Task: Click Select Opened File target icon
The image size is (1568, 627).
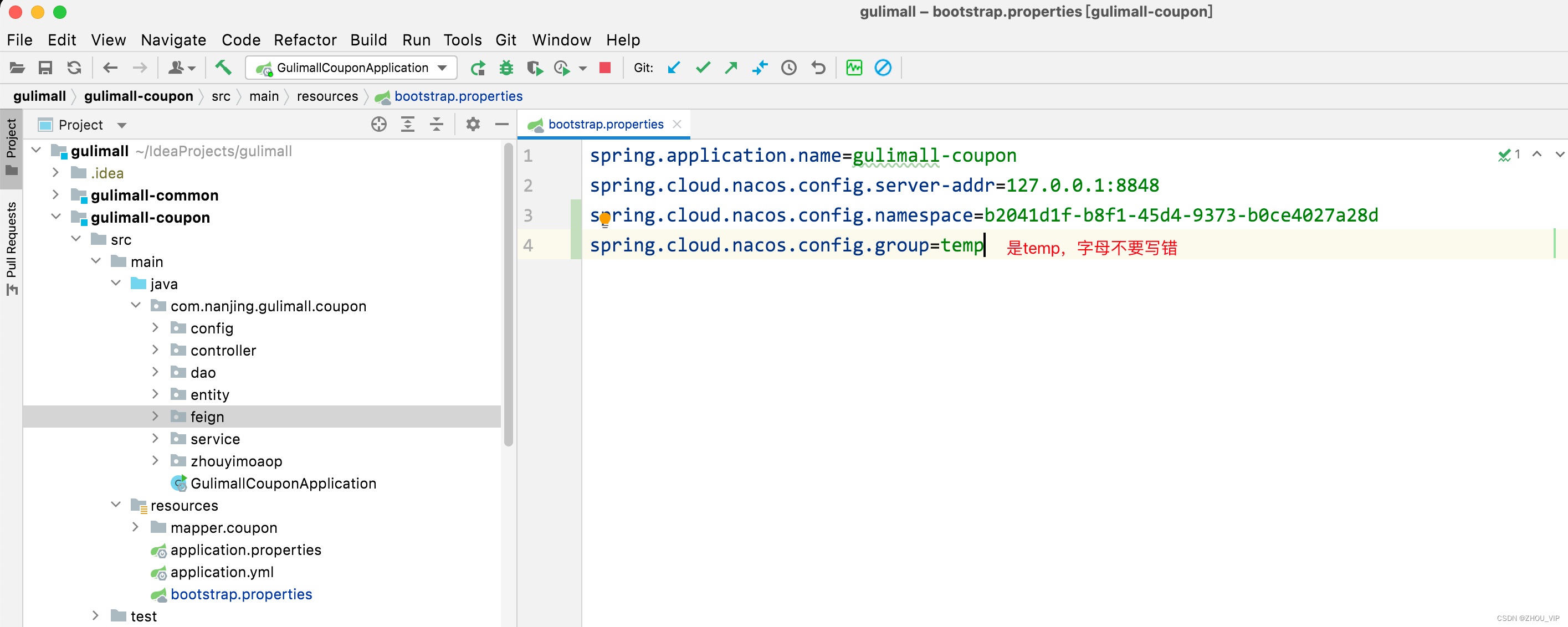Action: pos(378,125)
